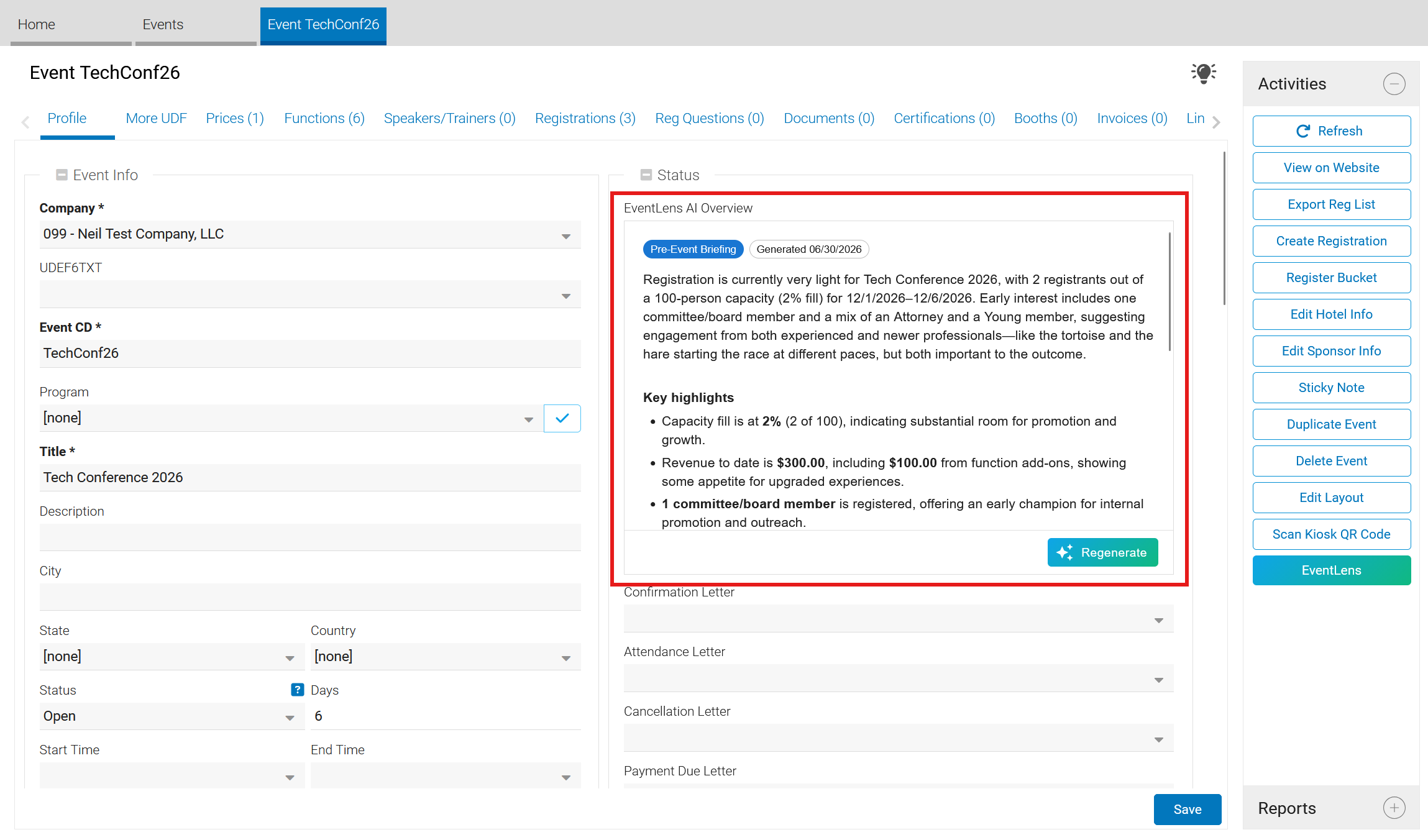
Task: Open the Speakers/Trainers (0) tab
Action: coord(450,118)
